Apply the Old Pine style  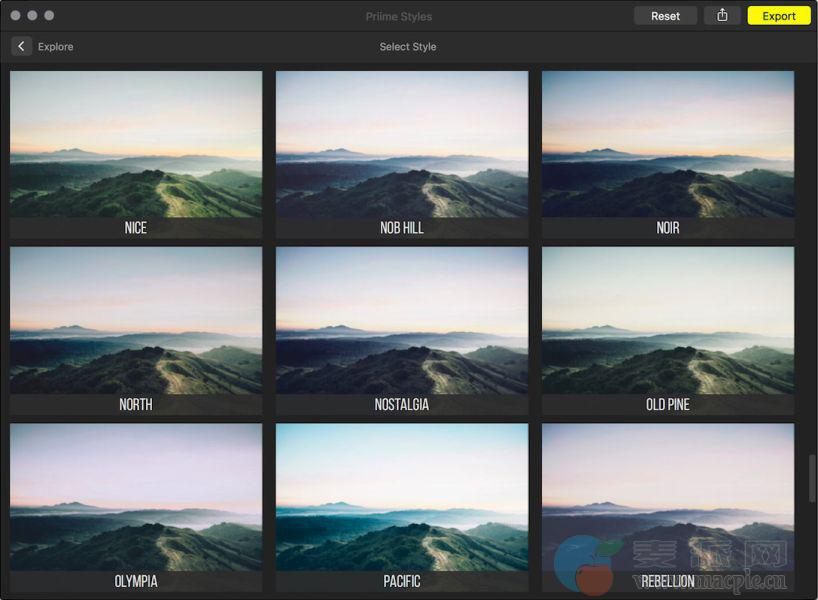point(668,321)
